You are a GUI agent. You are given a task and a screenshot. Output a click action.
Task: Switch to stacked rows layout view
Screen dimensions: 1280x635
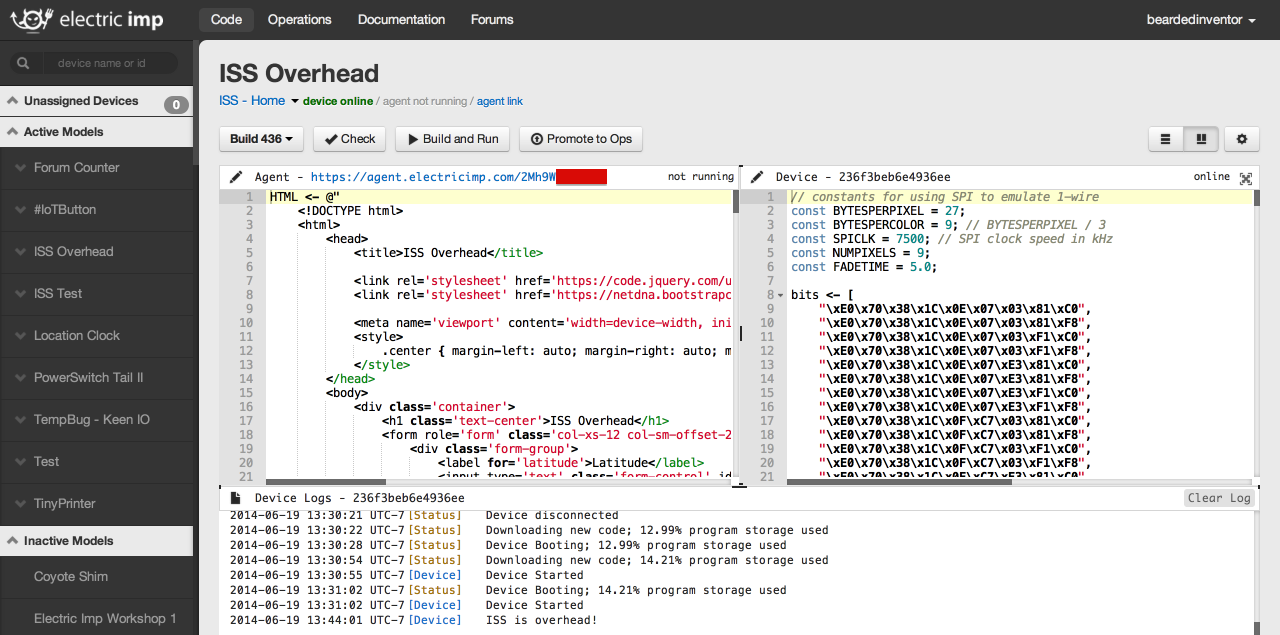click(1166, 139)
